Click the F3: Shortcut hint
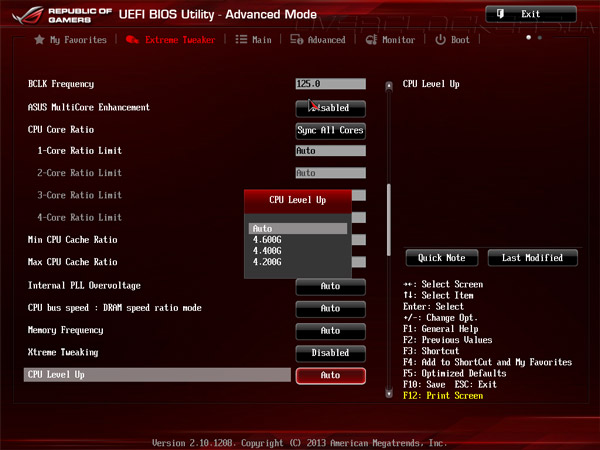600x450 pixels. 431,351
